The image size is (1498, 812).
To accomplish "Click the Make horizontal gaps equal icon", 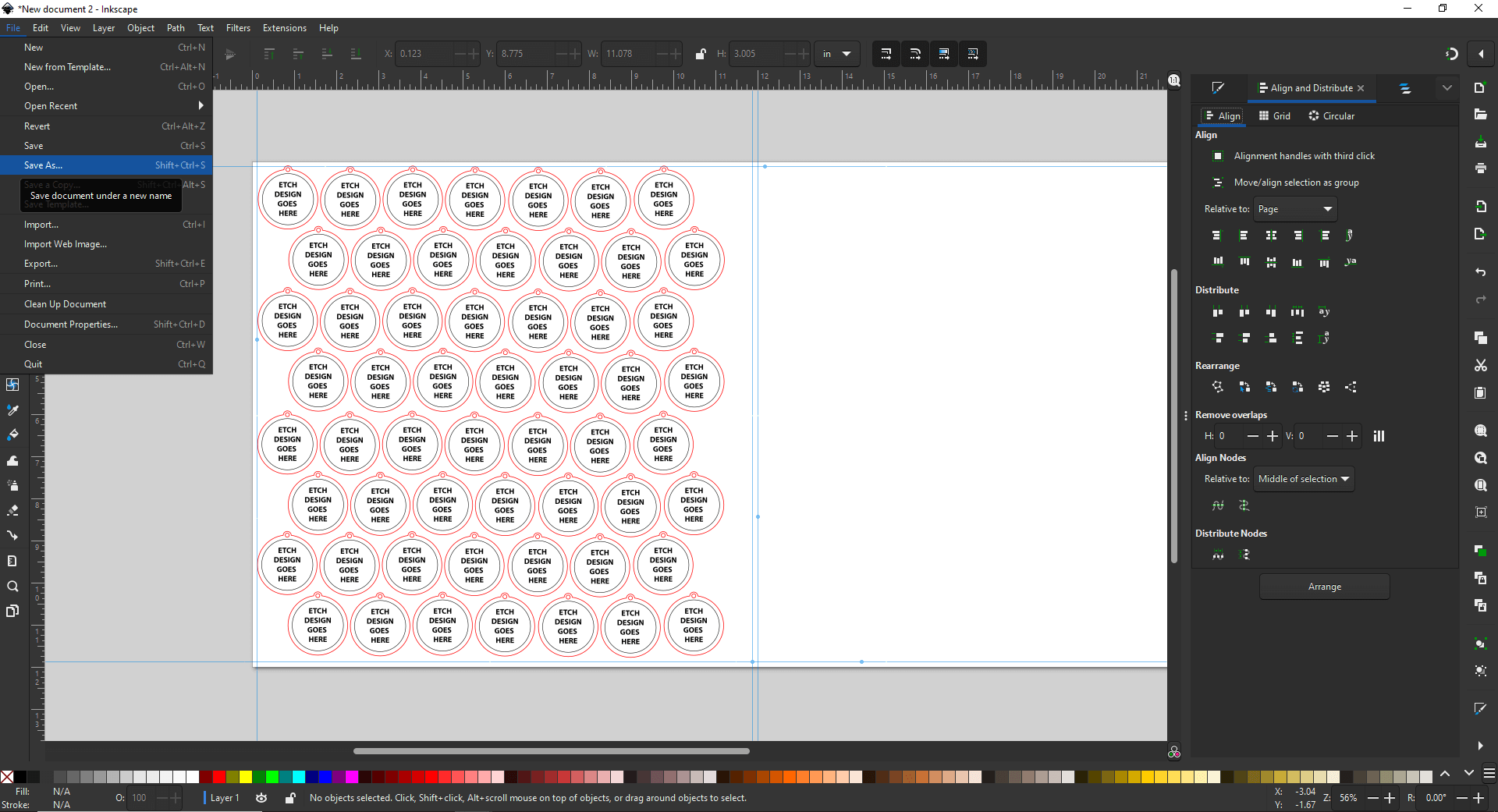I will point(1297,312).
